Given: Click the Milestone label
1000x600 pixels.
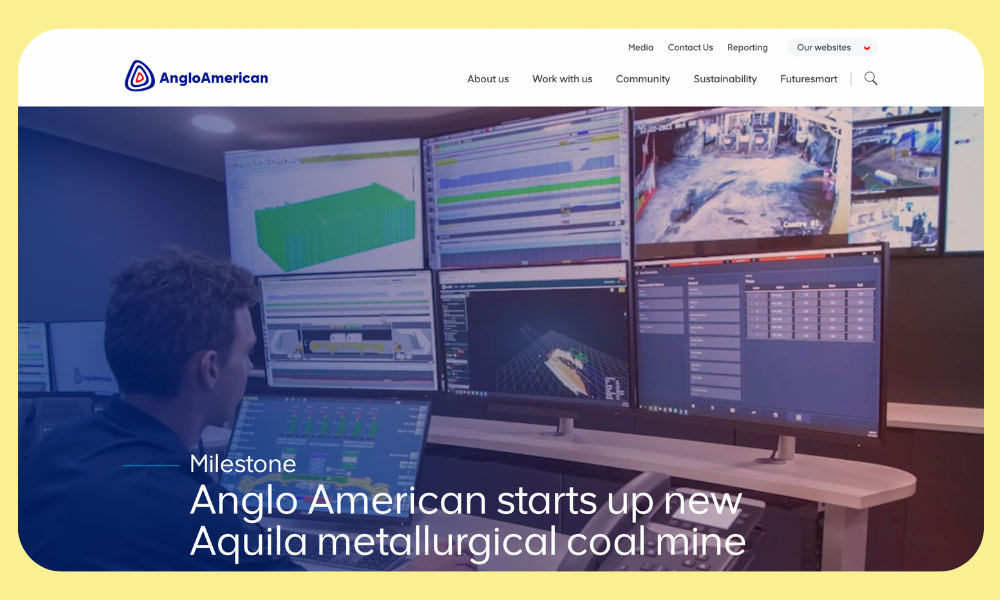Looking at the screenshot, I should coord(243,464).
